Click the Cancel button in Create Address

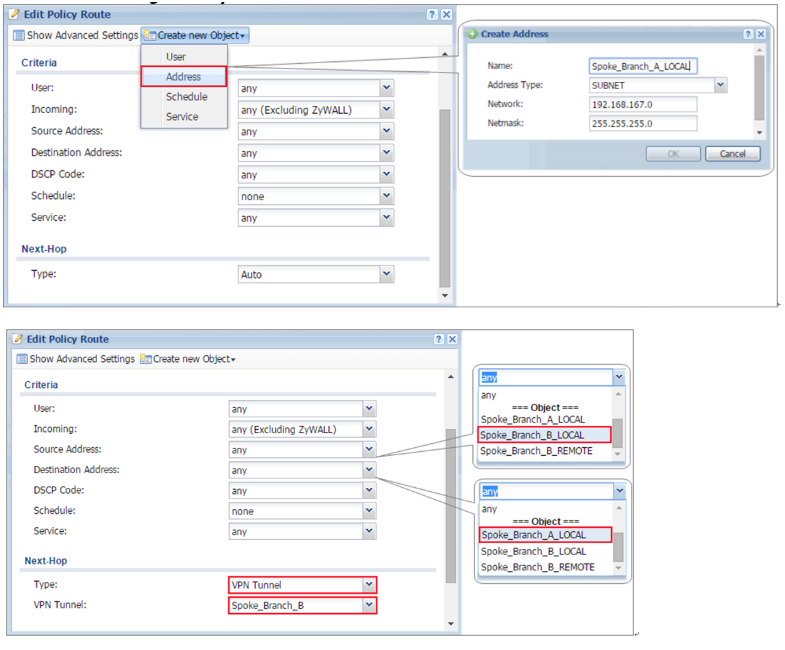point(732,154)
